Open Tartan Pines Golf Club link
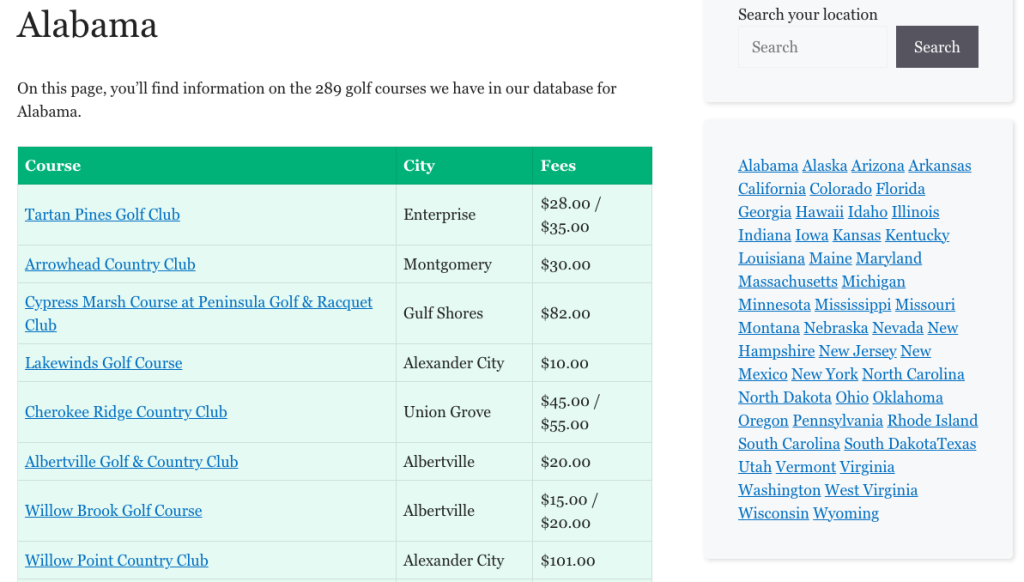1024x582 pixels. [103, 215]
